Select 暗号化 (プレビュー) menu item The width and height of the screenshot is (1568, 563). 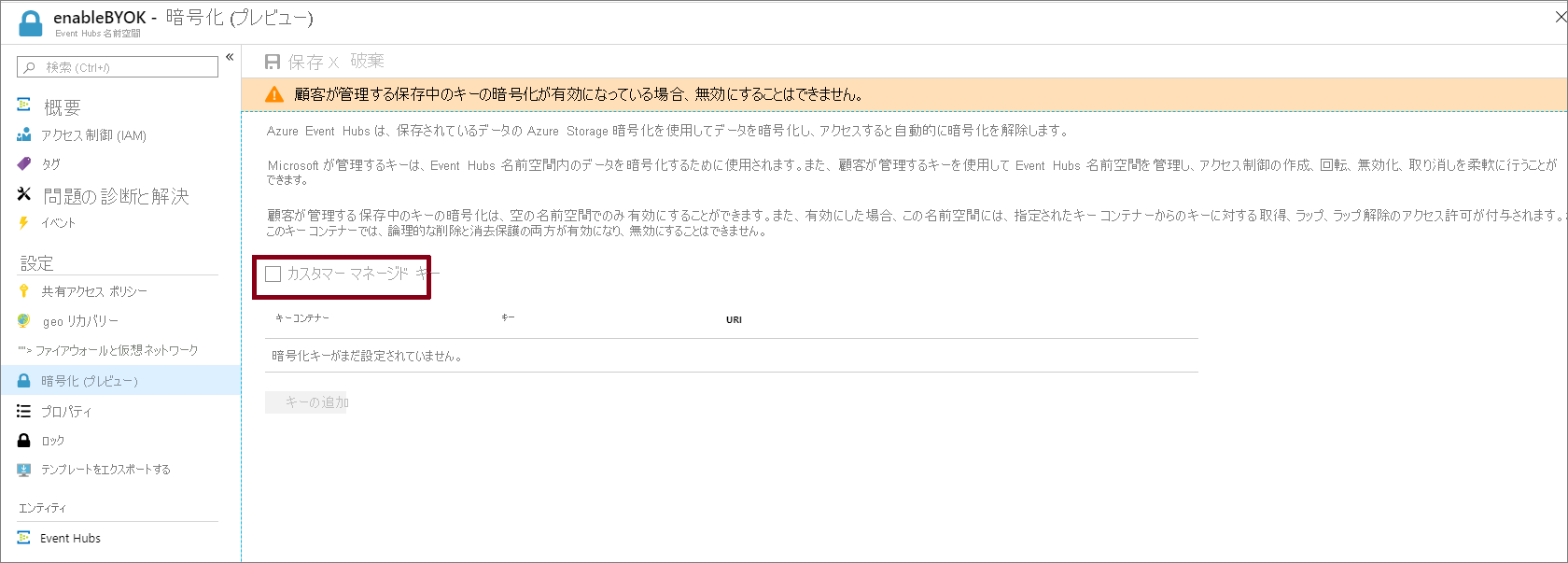tap(120, 381)
